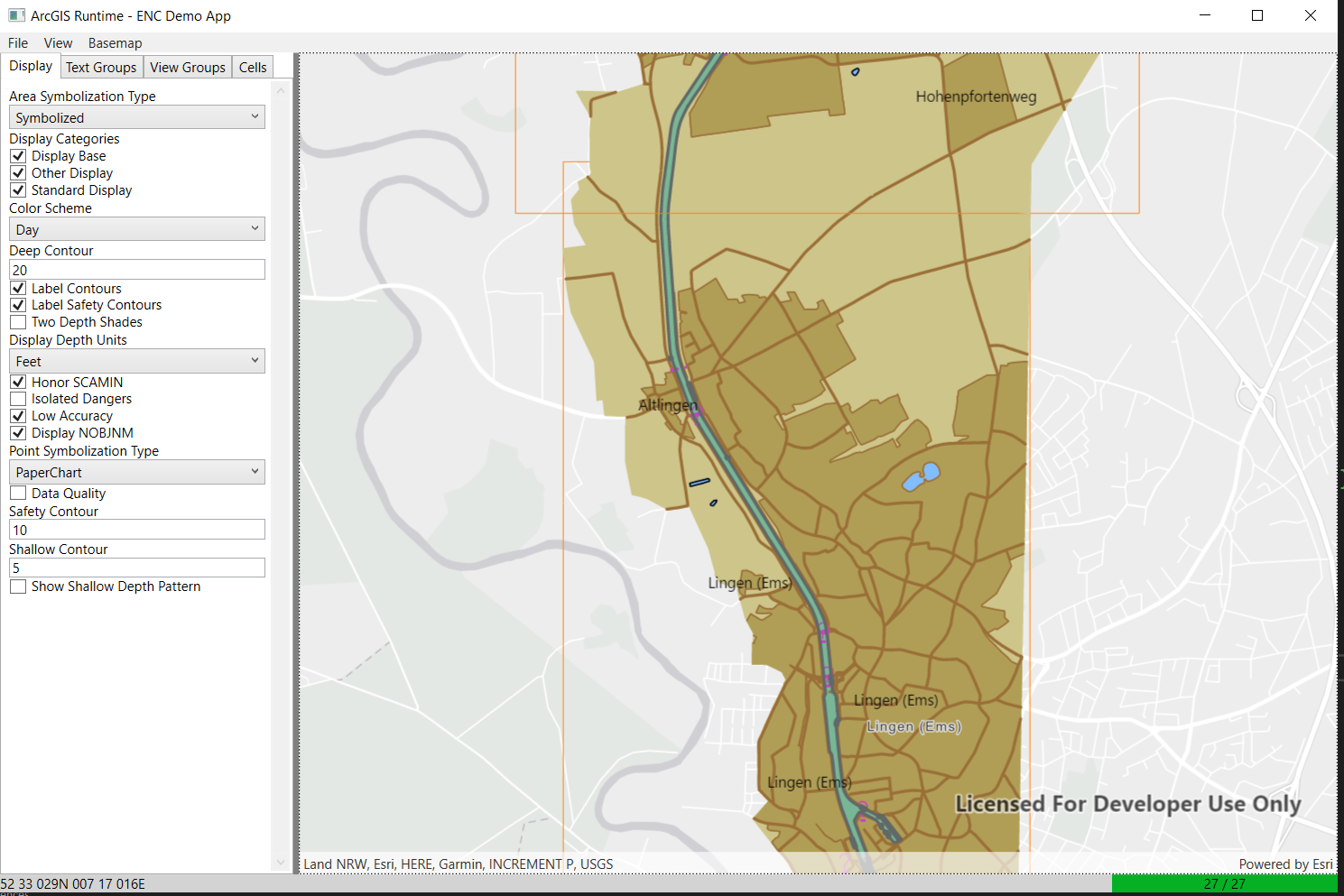1344x896 pixels.
Task: Switch to the View Groups tab
Action: tap(188, 68)
